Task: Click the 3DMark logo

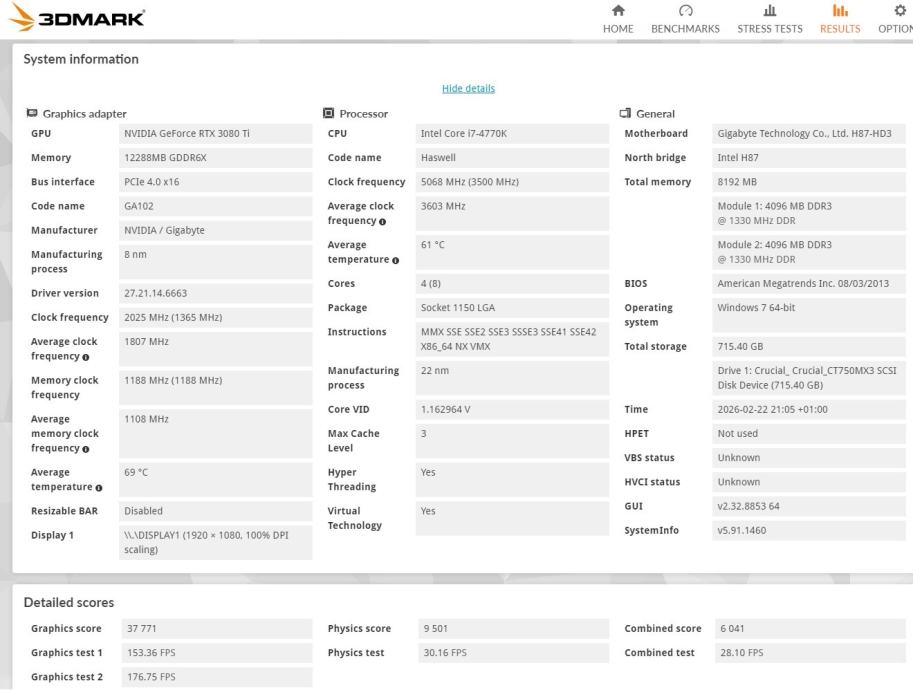Action: click(77, 17)
